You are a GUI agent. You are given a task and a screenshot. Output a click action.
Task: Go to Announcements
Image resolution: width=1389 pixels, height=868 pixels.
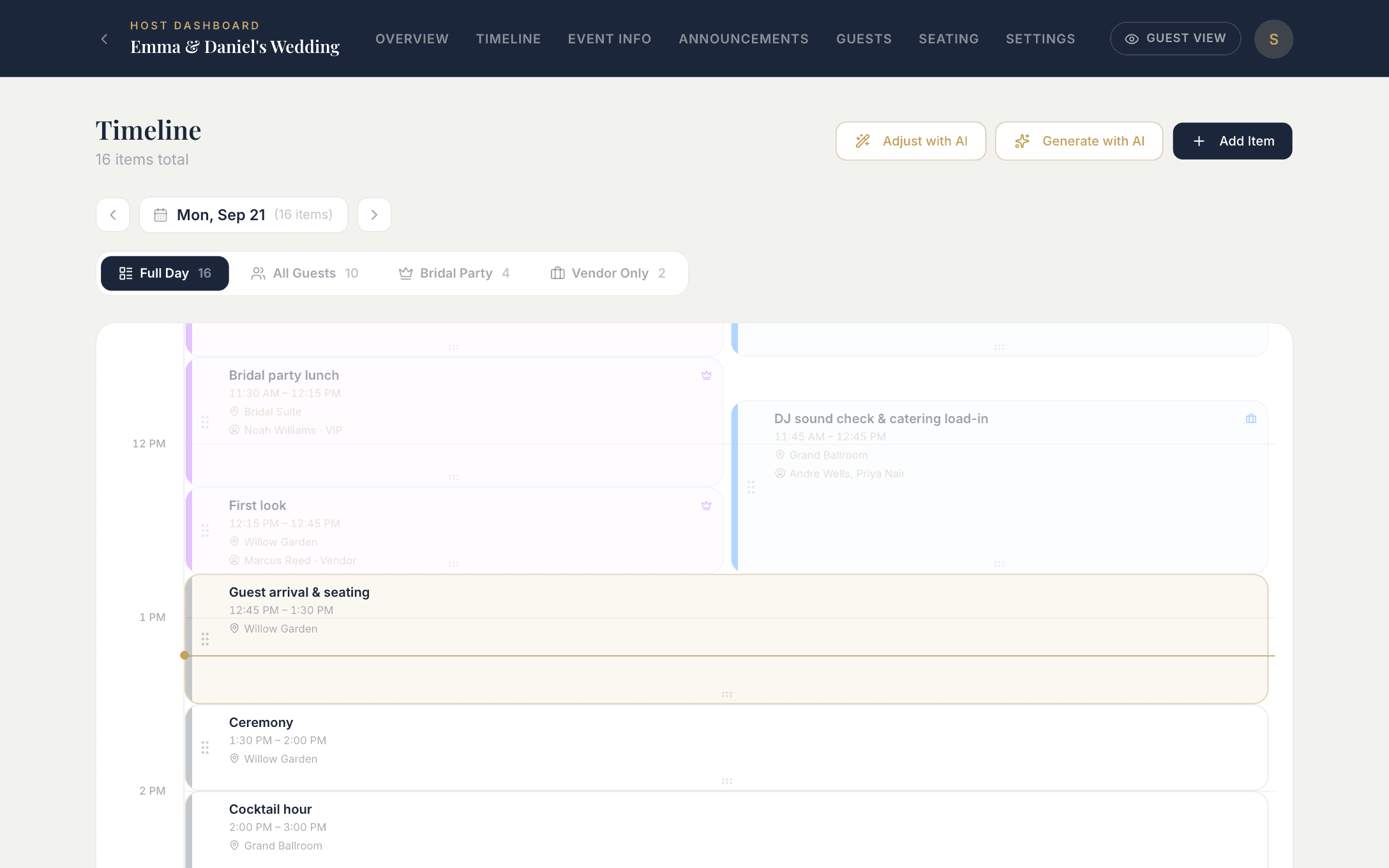[x=744, y=39]
